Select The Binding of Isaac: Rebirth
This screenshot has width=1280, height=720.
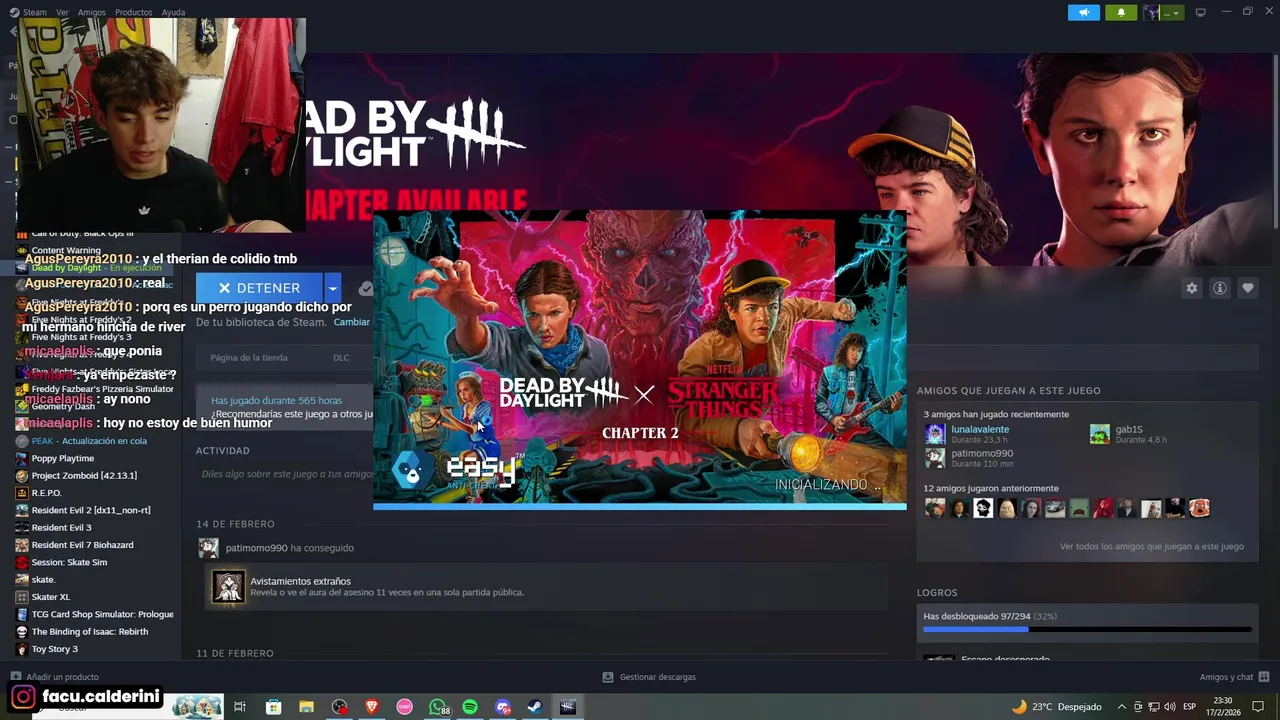click(x=89, y=632)
